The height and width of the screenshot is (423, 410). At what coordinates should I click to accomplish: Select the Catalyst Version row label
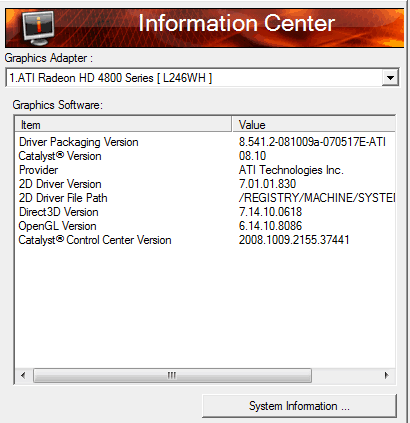click(x=60, y=156)
